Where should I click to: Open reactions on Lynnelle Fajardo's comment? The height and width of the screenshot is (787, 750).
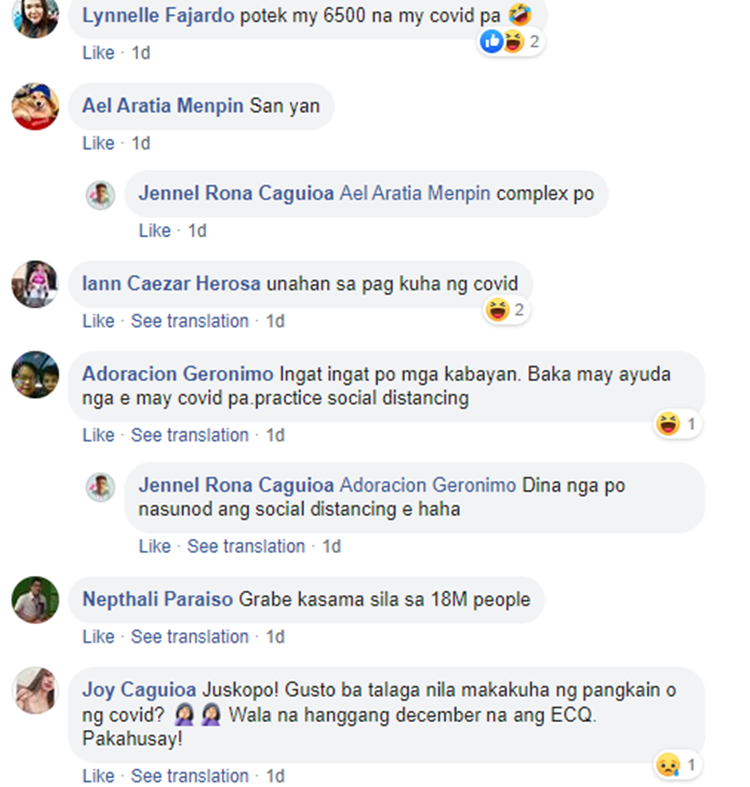(511, 41)
